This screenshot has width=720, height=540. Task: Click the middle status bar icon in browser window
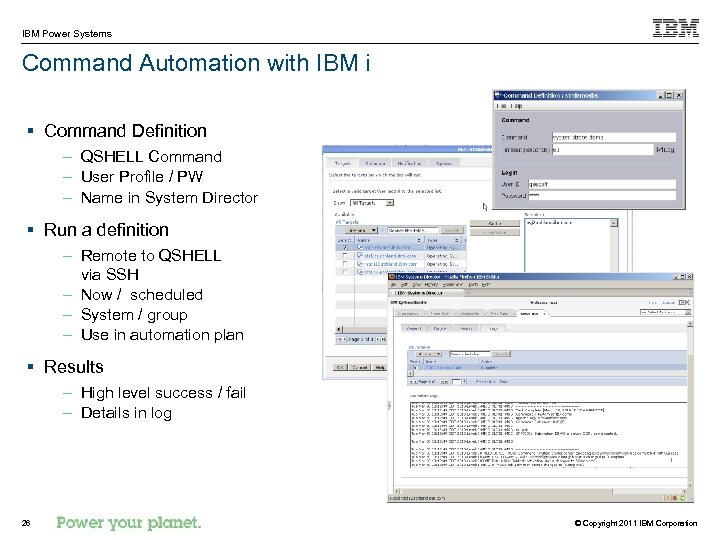click(x=676, y=498)
